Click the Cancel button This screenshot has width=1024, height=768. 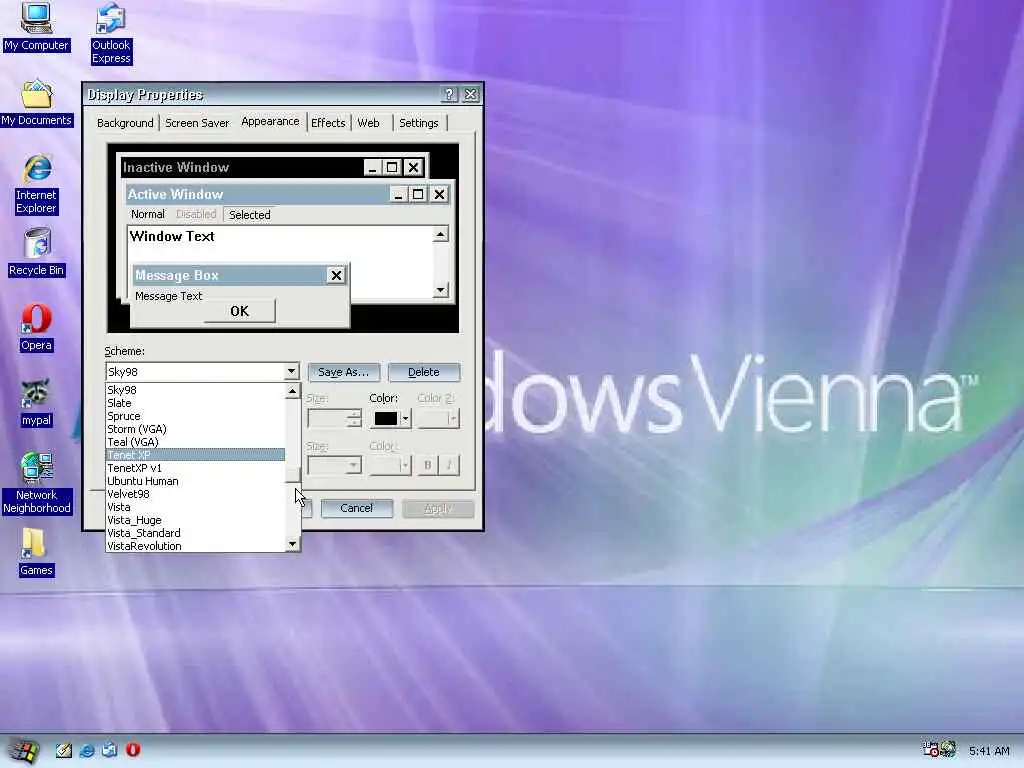click(356, 508)
